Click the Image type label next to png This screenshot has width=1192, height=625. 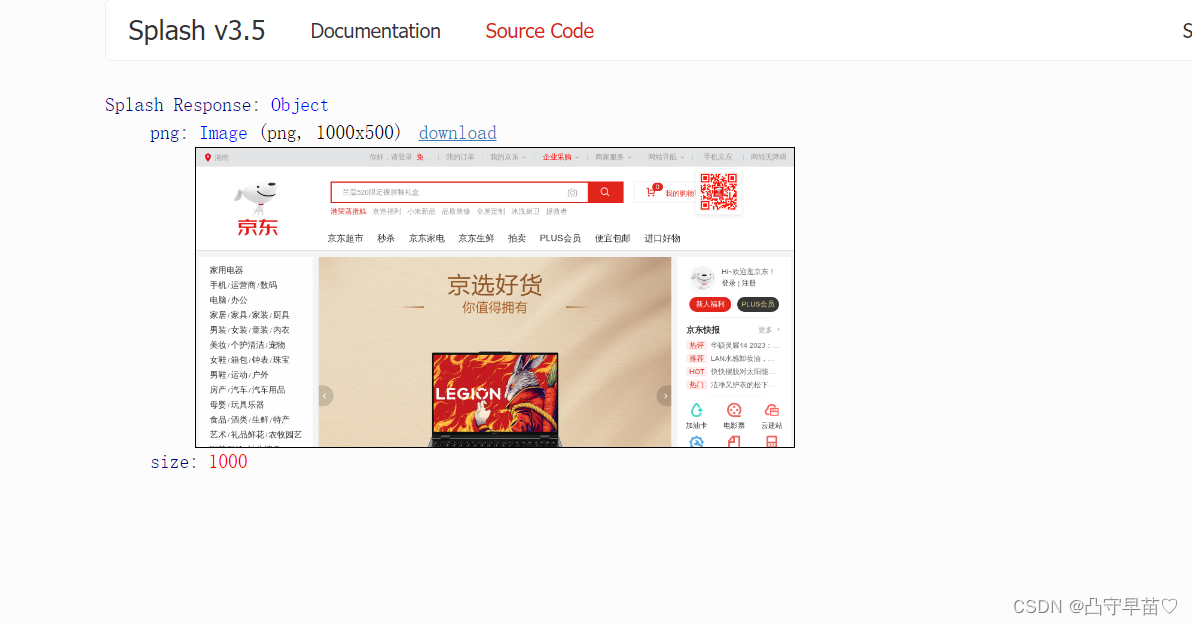pyautogui.click(x=224, y=133)
